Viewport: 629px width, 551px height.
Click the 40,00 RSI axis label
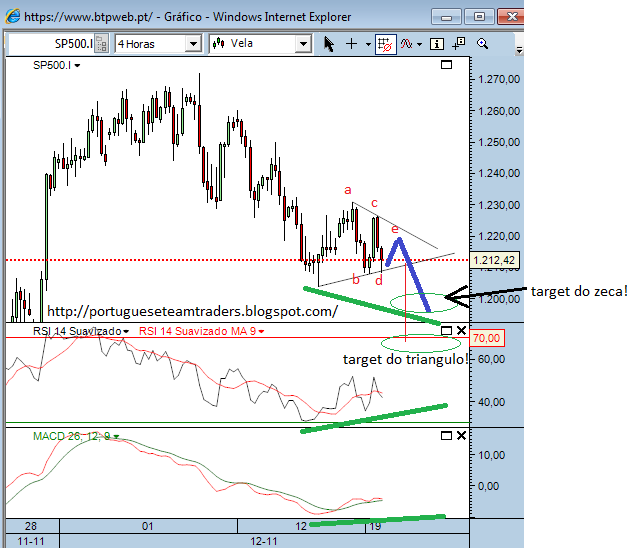click(492, 402)
